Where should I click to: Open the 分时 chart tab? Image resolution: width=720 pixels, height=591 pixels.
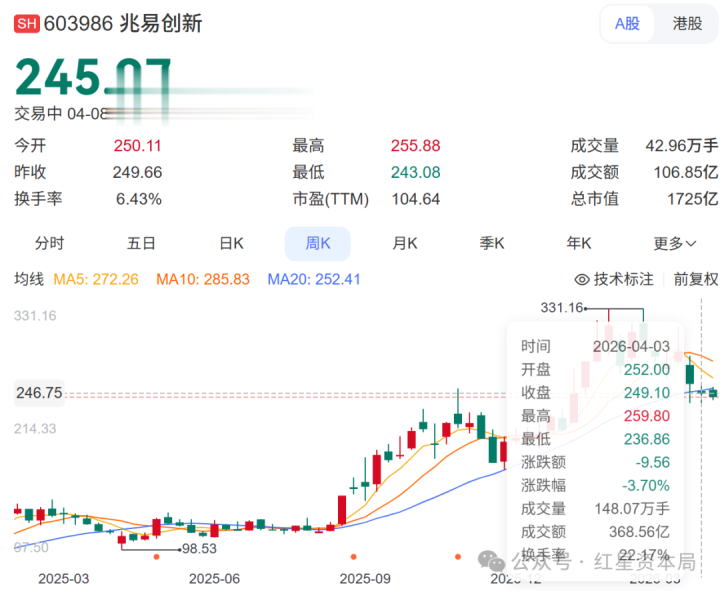coord(50,243)
